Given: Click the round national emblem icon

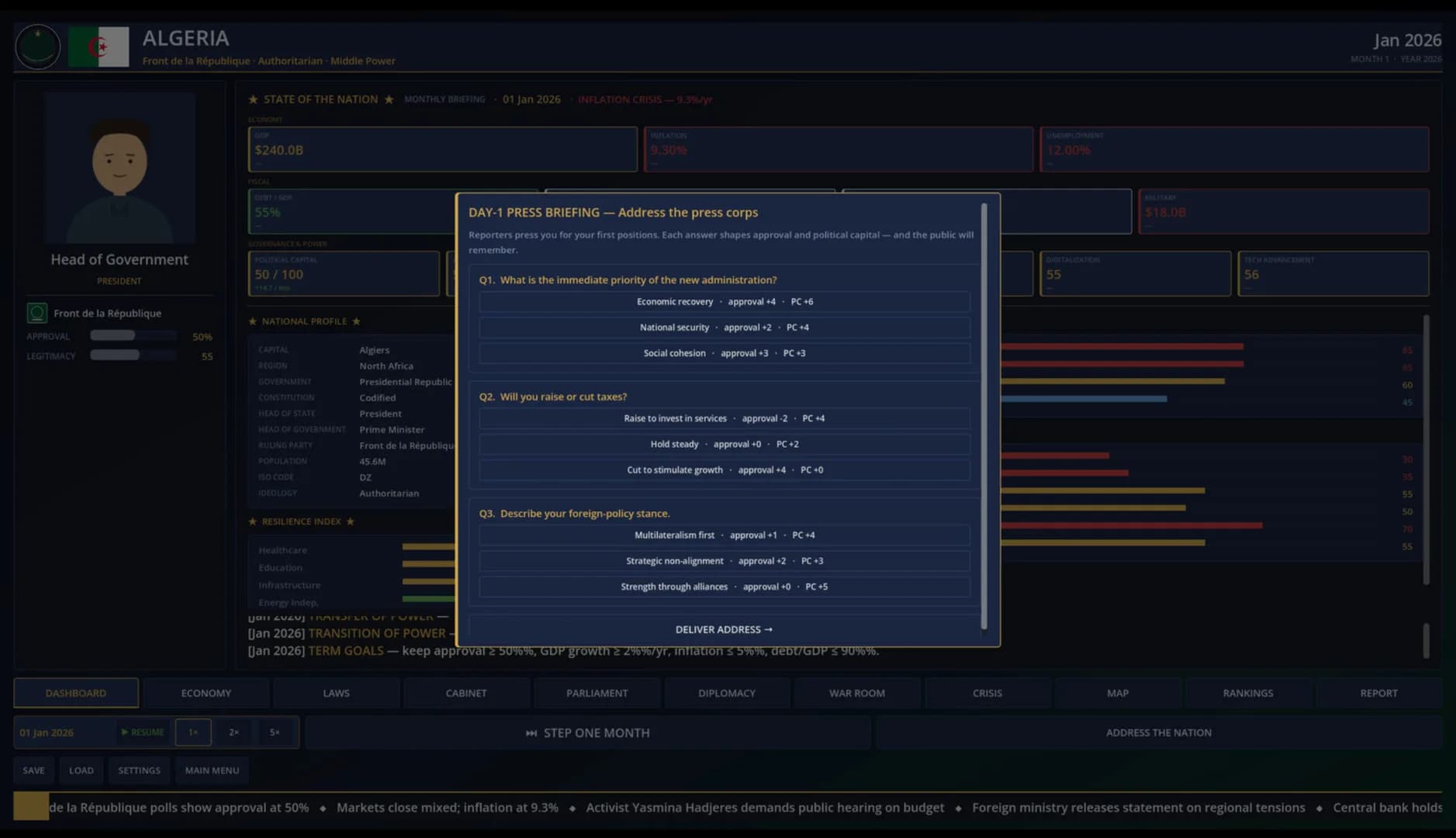Looking at the screenshot, I should [38, 47].
